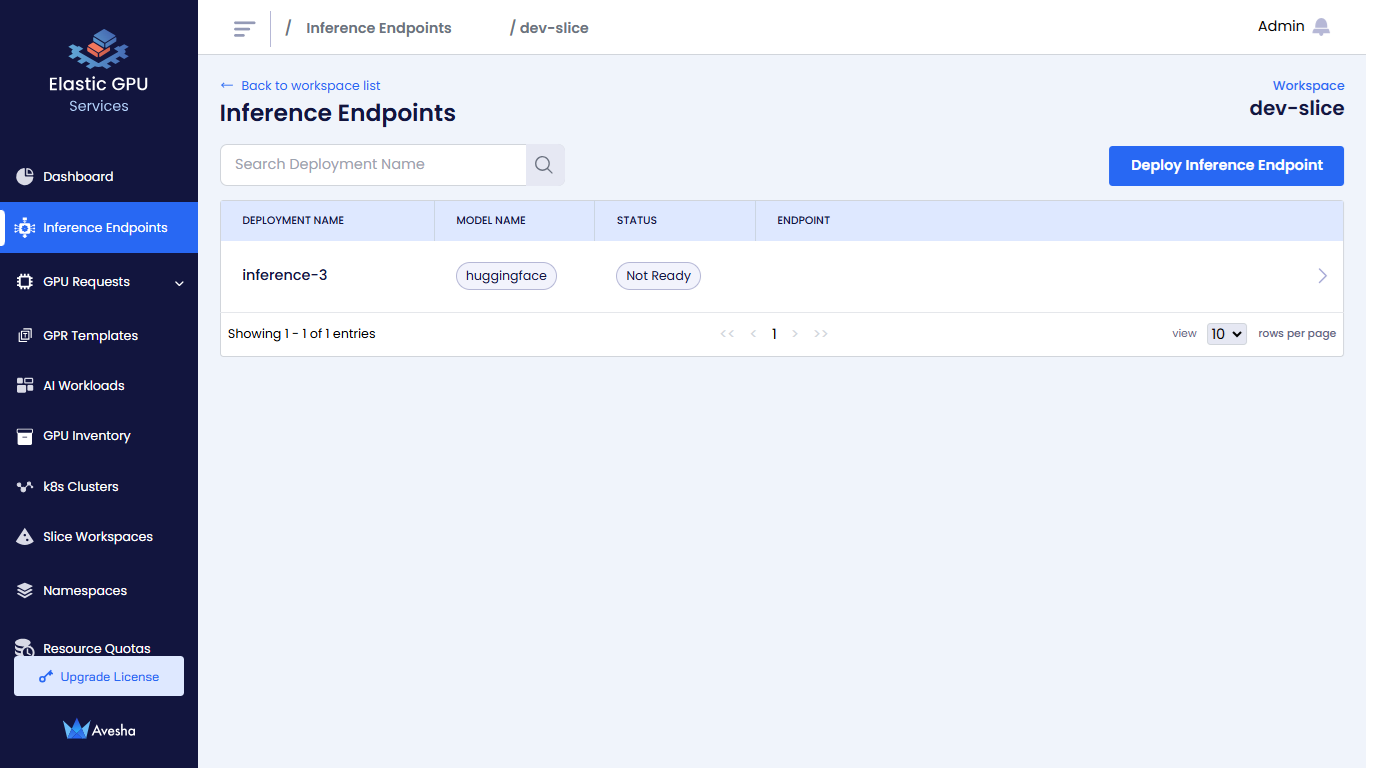This screenshot has width=1375, height=782.
Task: Click the Dashboard pie chart icon
Action: pyautogui.click(x=25, y=177)
